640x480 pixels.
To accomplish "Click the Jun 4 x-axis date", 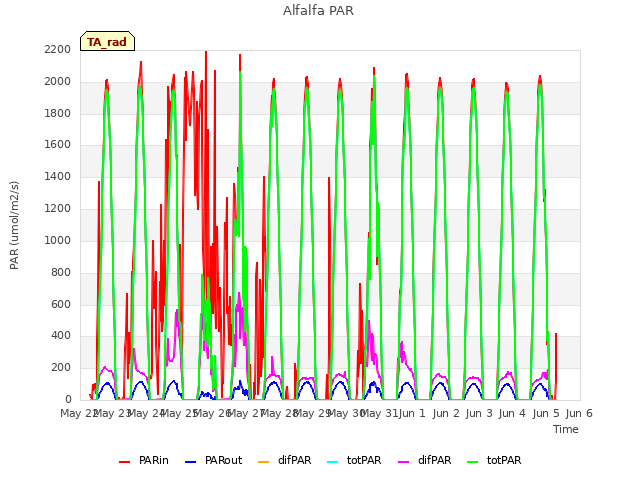I will tap(512, 413).
